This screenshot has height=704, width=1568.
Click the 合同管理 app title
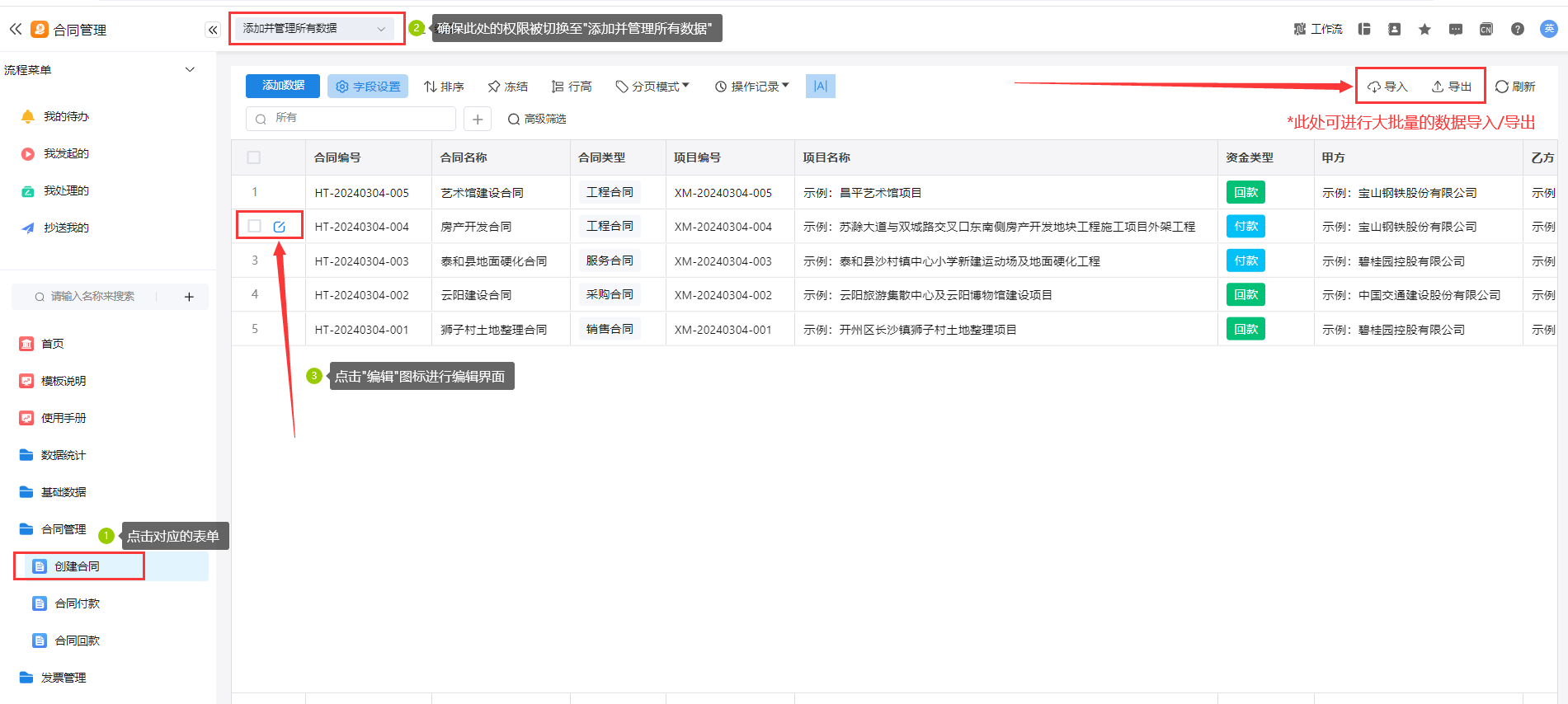(80, 30)
